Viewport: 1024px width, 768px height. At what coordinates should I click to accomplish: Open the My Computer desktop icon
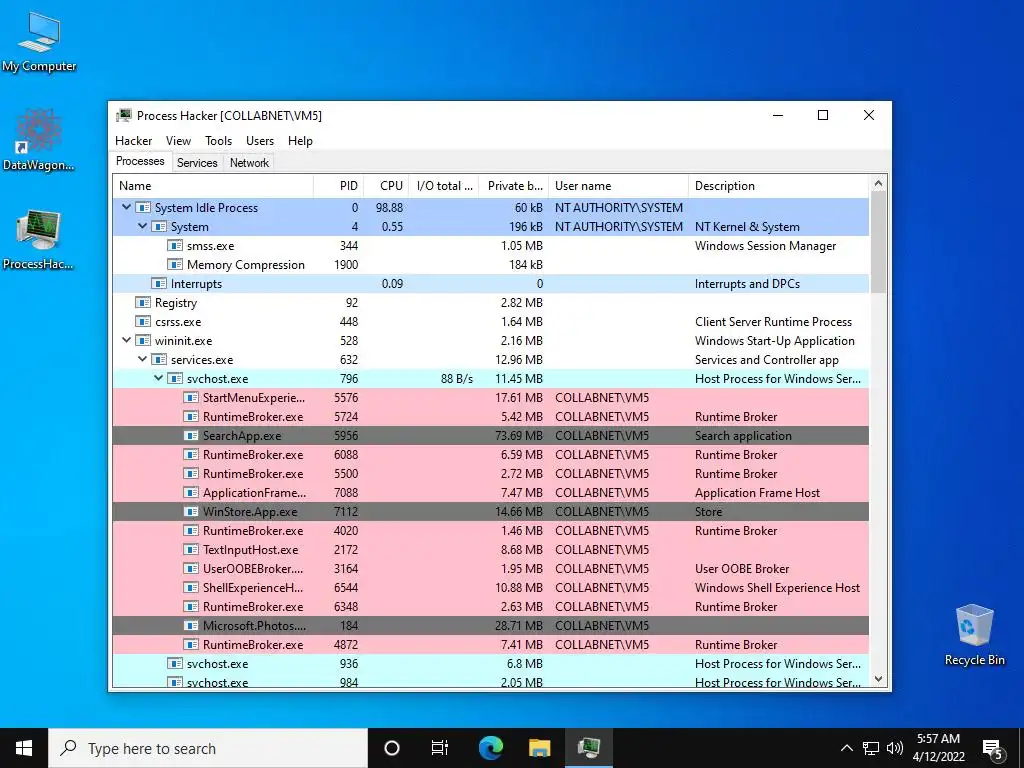(39, 42)
